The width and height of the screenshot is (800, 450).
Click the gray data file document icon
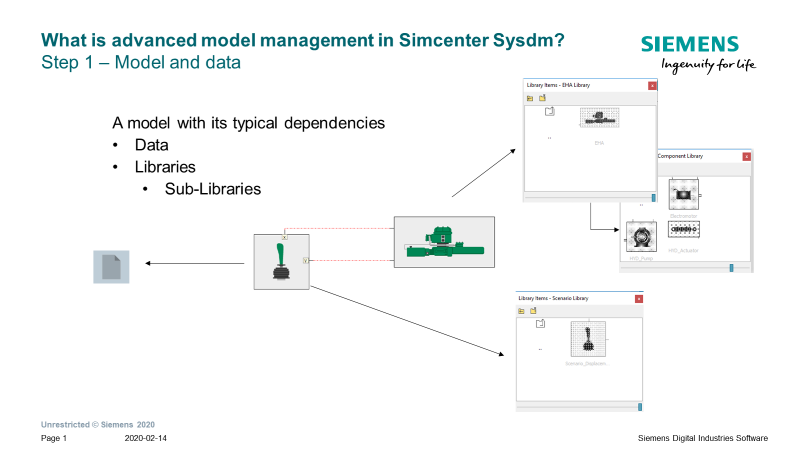pyautogui.click(x=111, y=267)
